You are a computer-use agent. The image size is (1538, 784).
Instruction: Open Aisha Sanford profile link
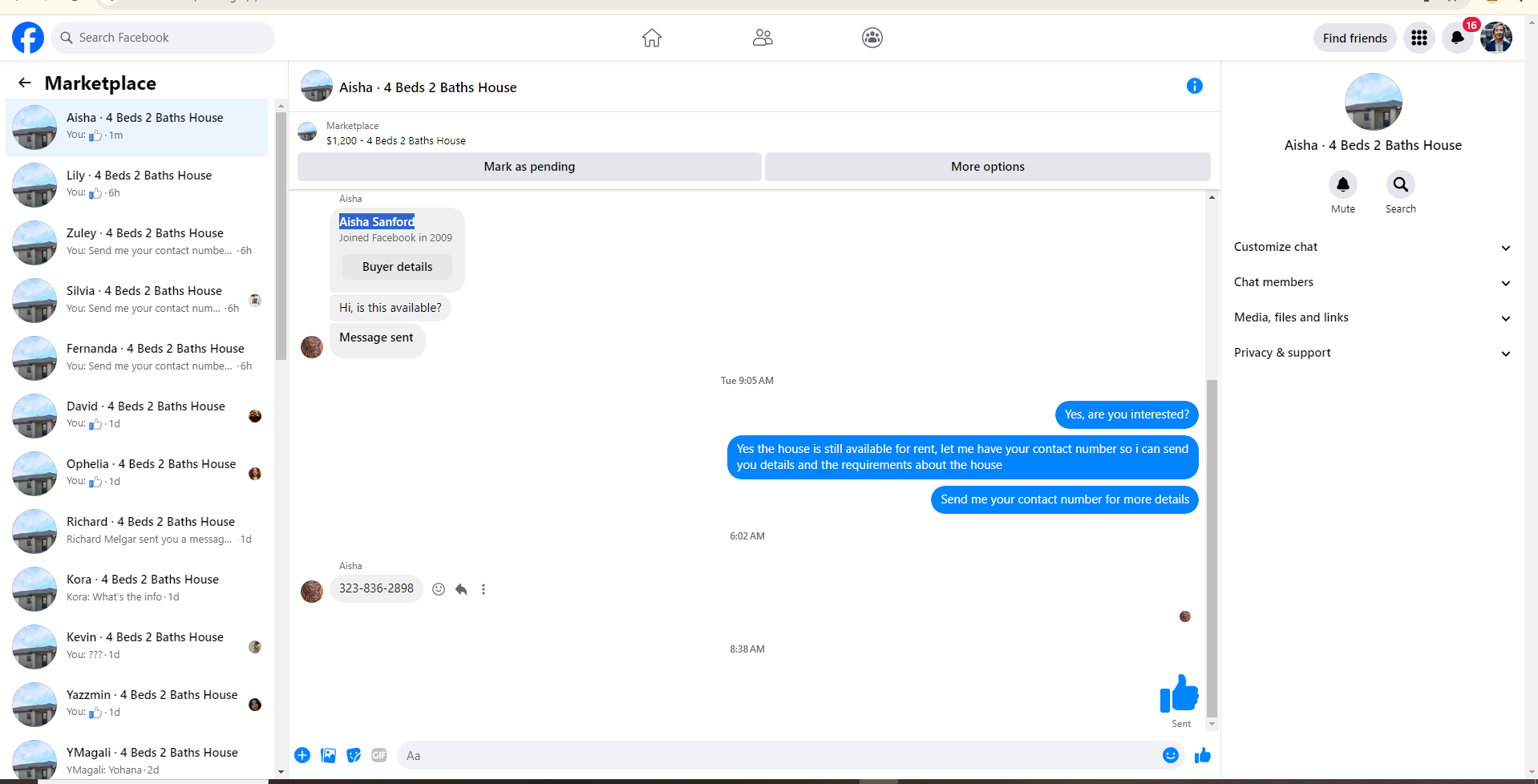tap(377, 222)
